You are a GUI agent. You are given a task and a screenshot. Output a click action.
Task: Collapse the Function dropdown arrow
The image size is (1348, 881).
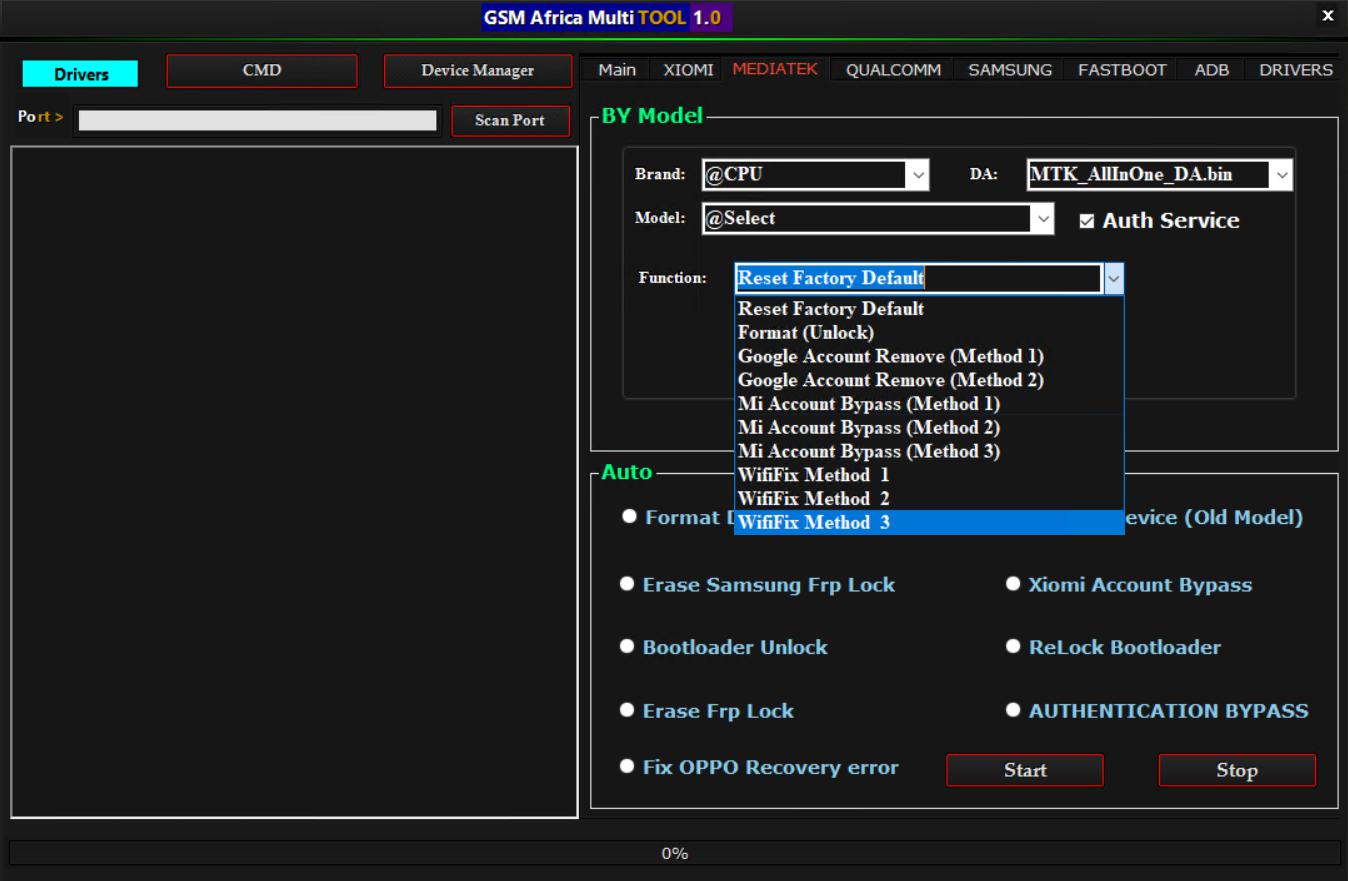(1114, 279)
